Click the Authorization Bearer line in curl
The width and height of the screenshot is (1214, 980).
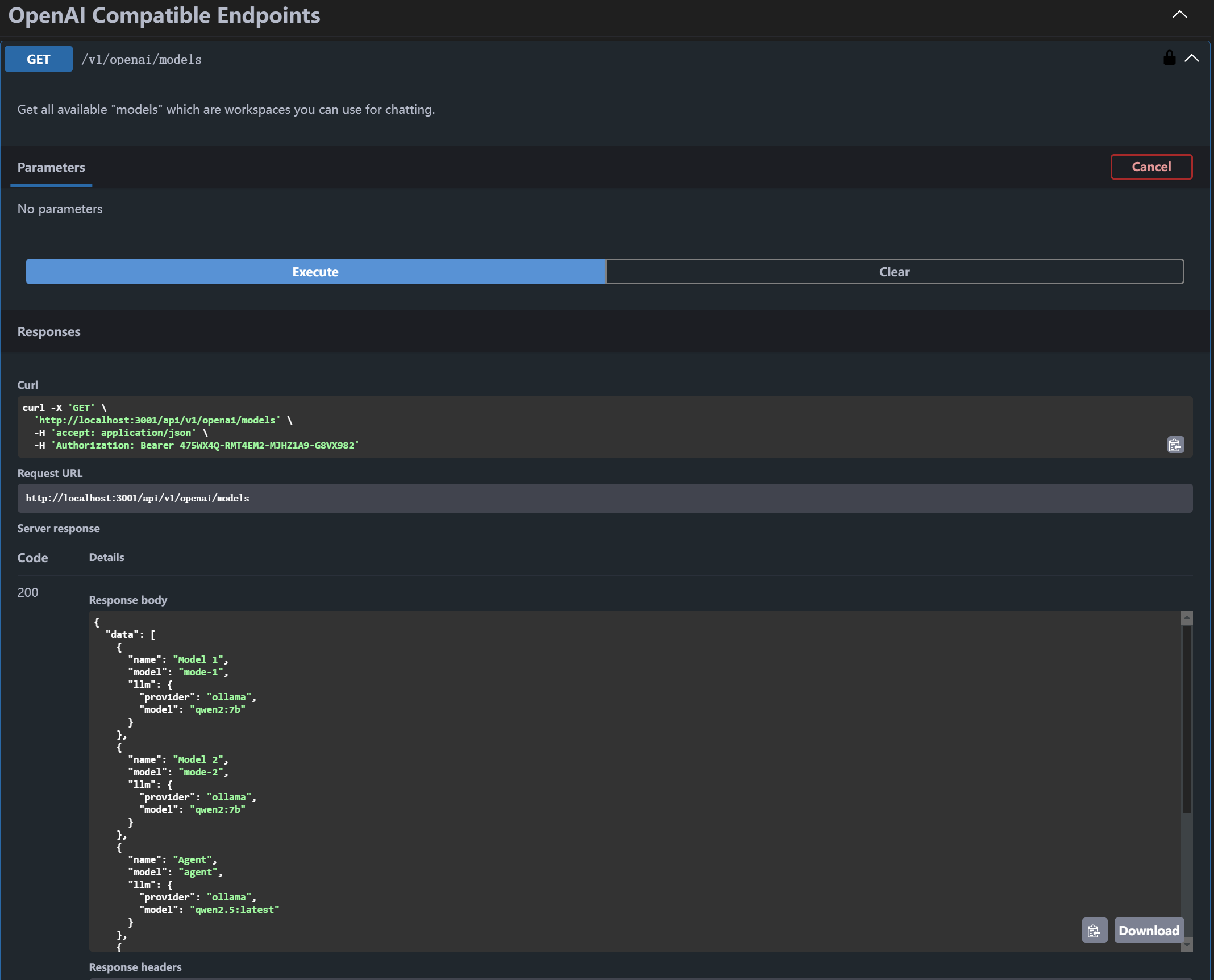(x=196, y=445)
